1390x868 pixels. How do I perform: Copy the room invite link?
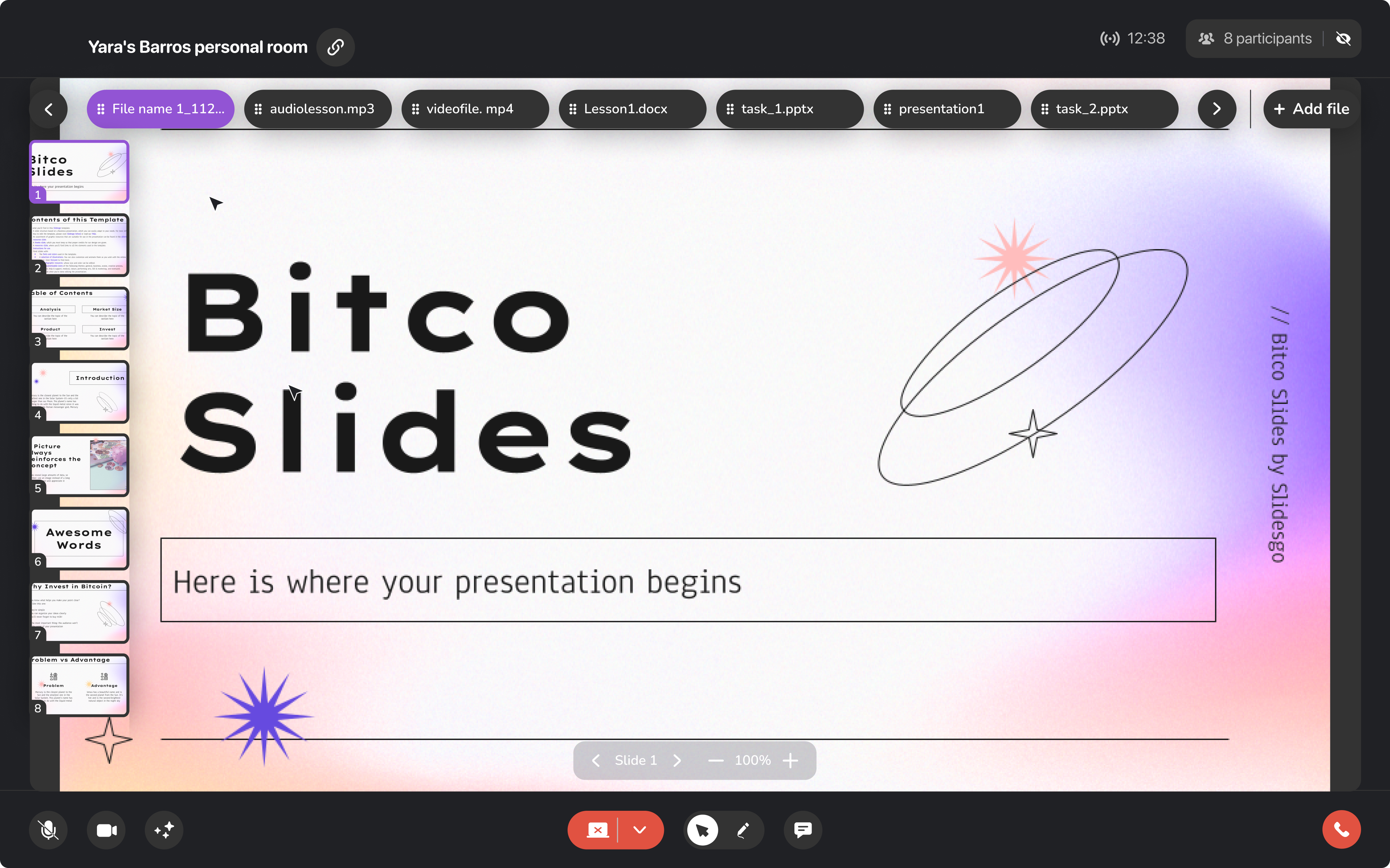pos(335,47)
